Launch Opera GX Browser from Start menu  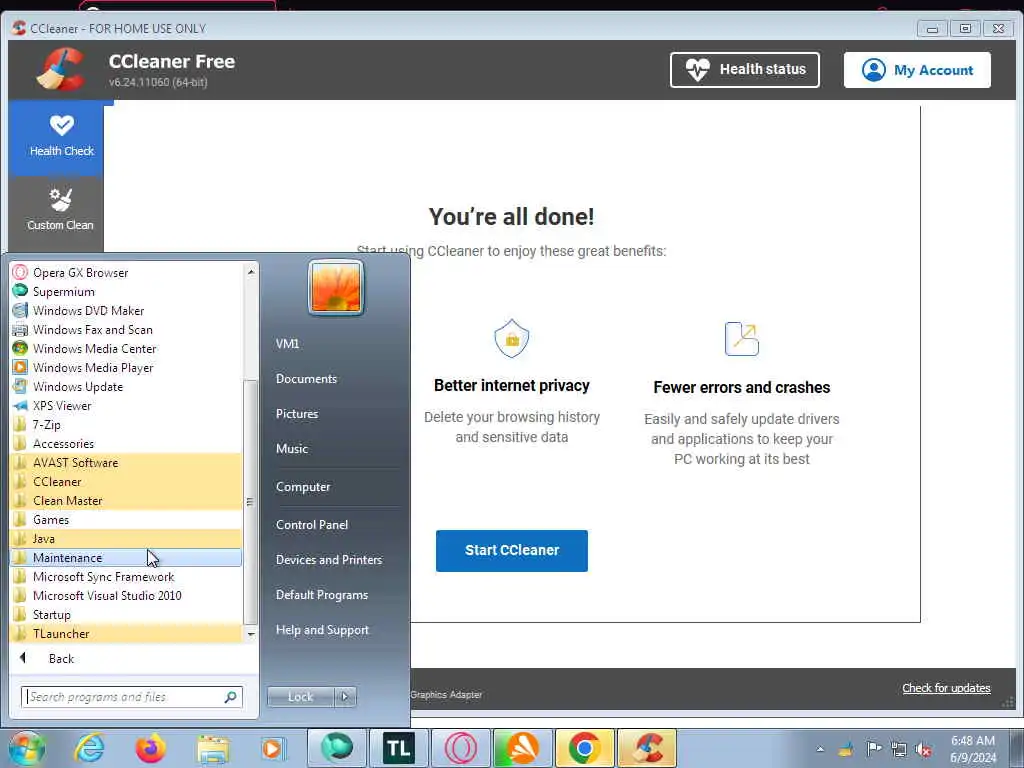click(126, 272)
